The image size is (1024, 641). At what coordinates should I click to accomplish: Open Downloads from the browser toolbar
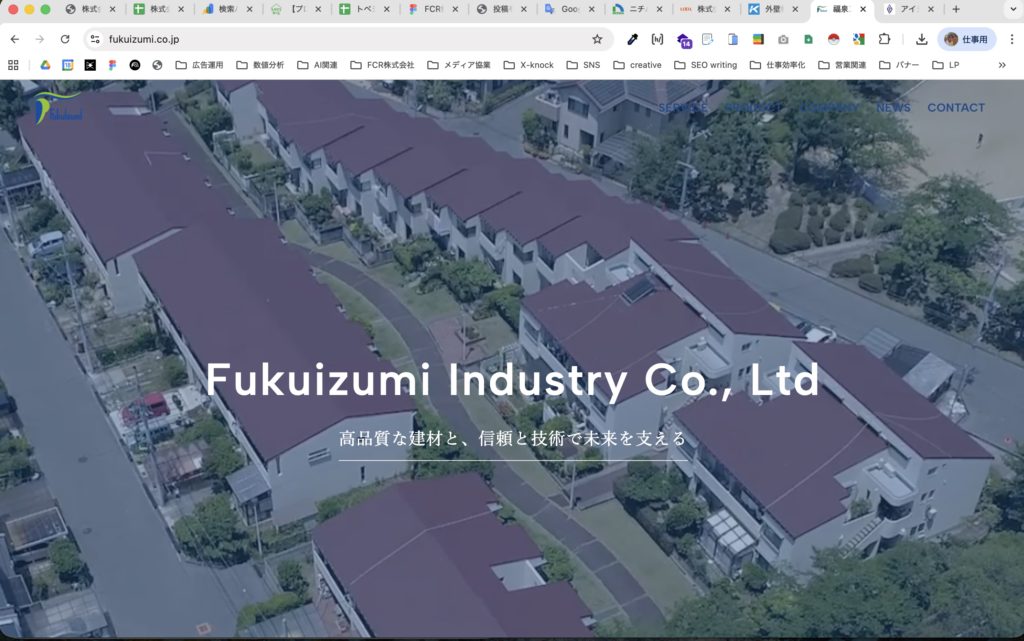[922, 39]
